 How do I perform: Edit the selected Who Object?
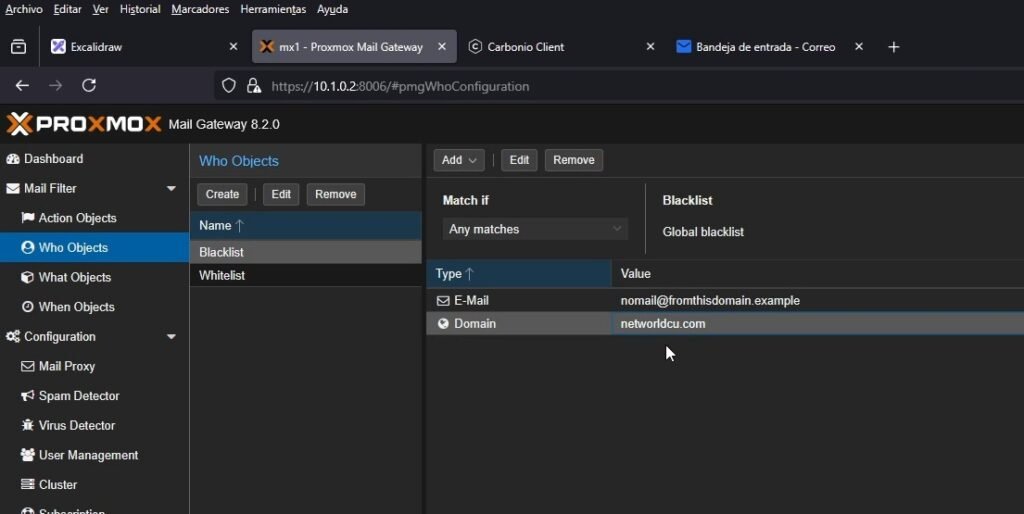click(281, 194)
